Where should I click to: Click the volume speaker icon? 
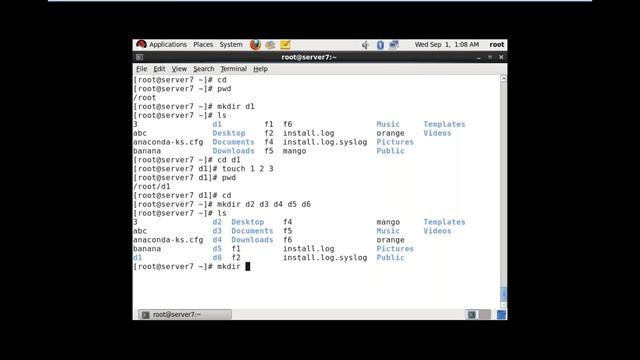[365, 45]
